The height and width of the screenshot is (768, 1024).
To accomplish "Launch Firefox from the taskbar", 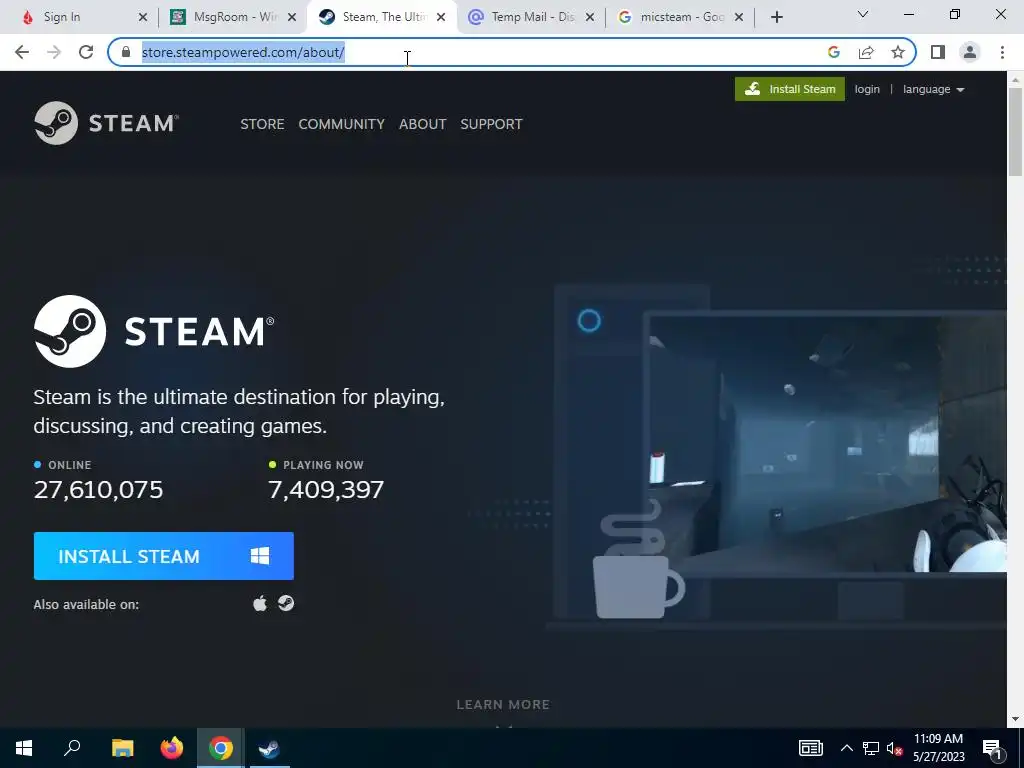I will tap(172, 748).
